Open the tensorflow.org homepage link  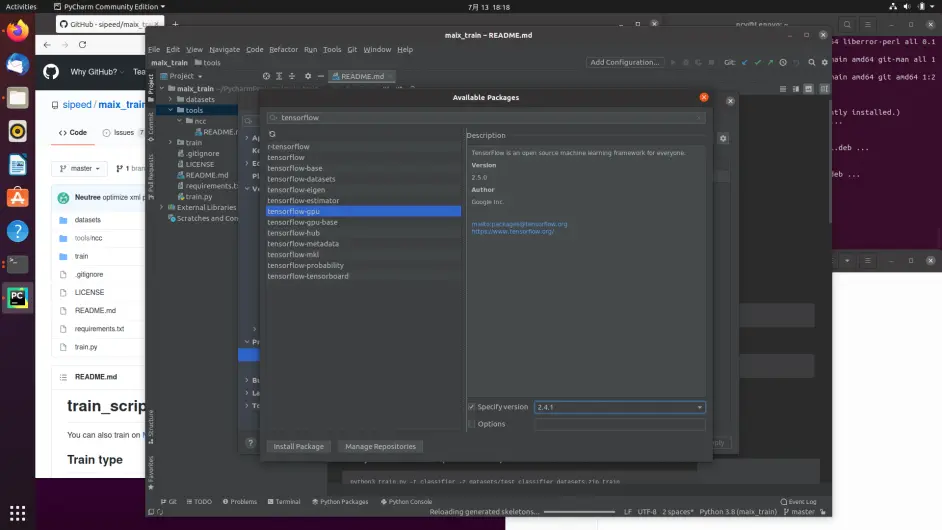(x=512, y=231)
